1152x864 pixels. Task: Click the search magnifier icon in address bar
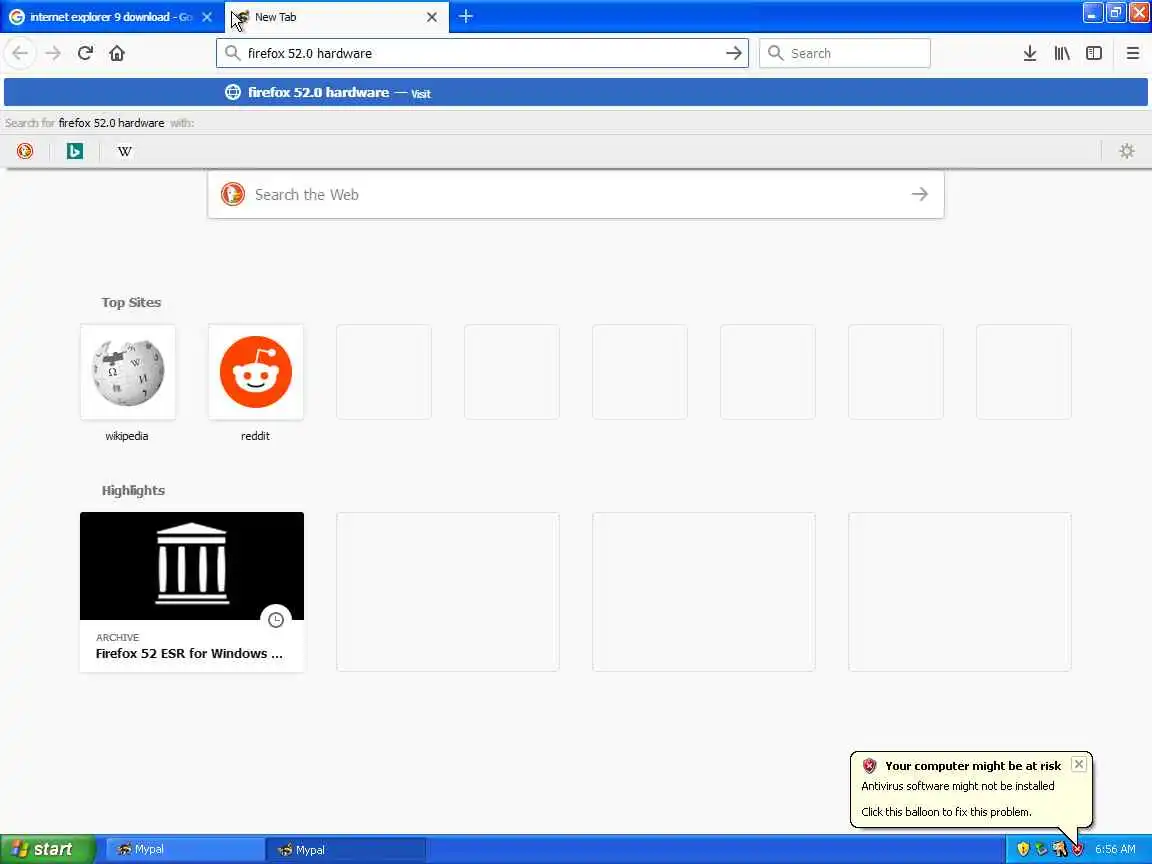coord(232,53)
